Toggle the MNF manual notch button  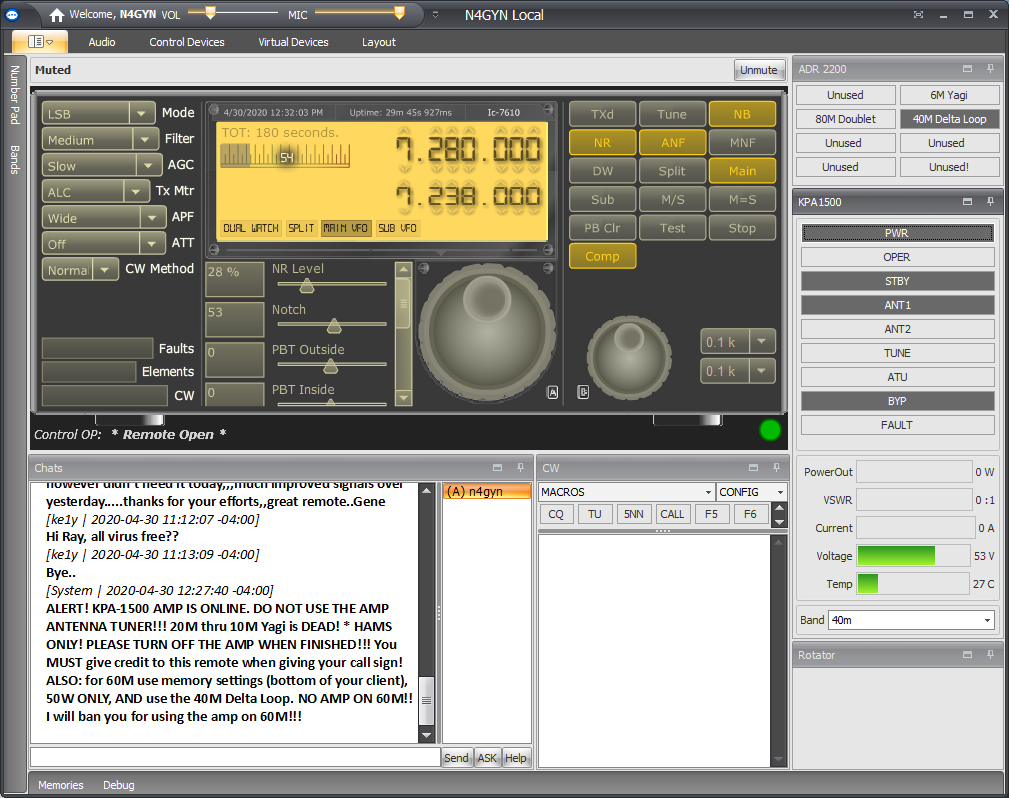pyautogui.click(x=742, y=142)
